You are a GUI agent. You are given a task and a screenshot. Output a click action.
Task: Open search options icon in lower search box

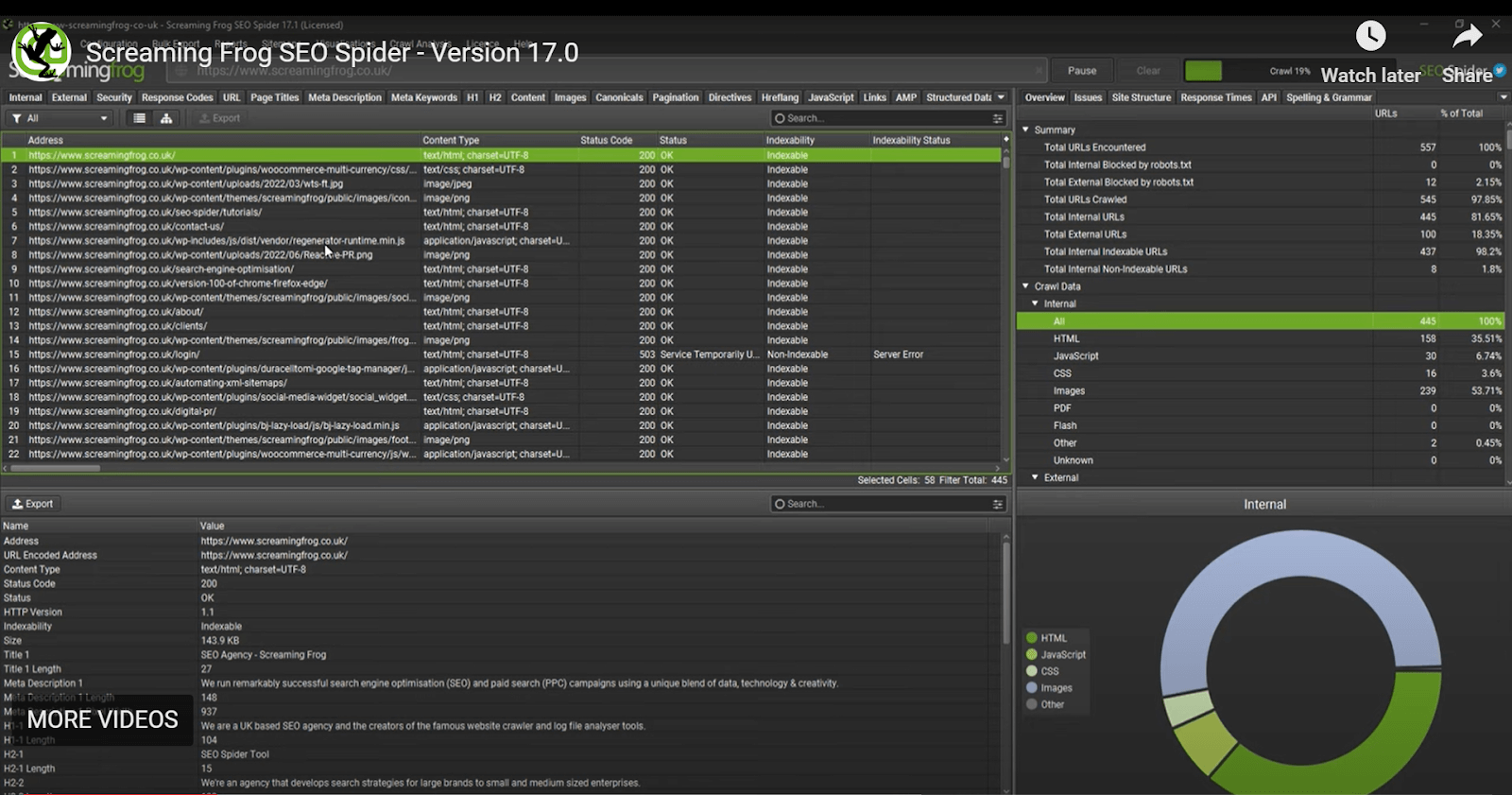tap(998, 504)
